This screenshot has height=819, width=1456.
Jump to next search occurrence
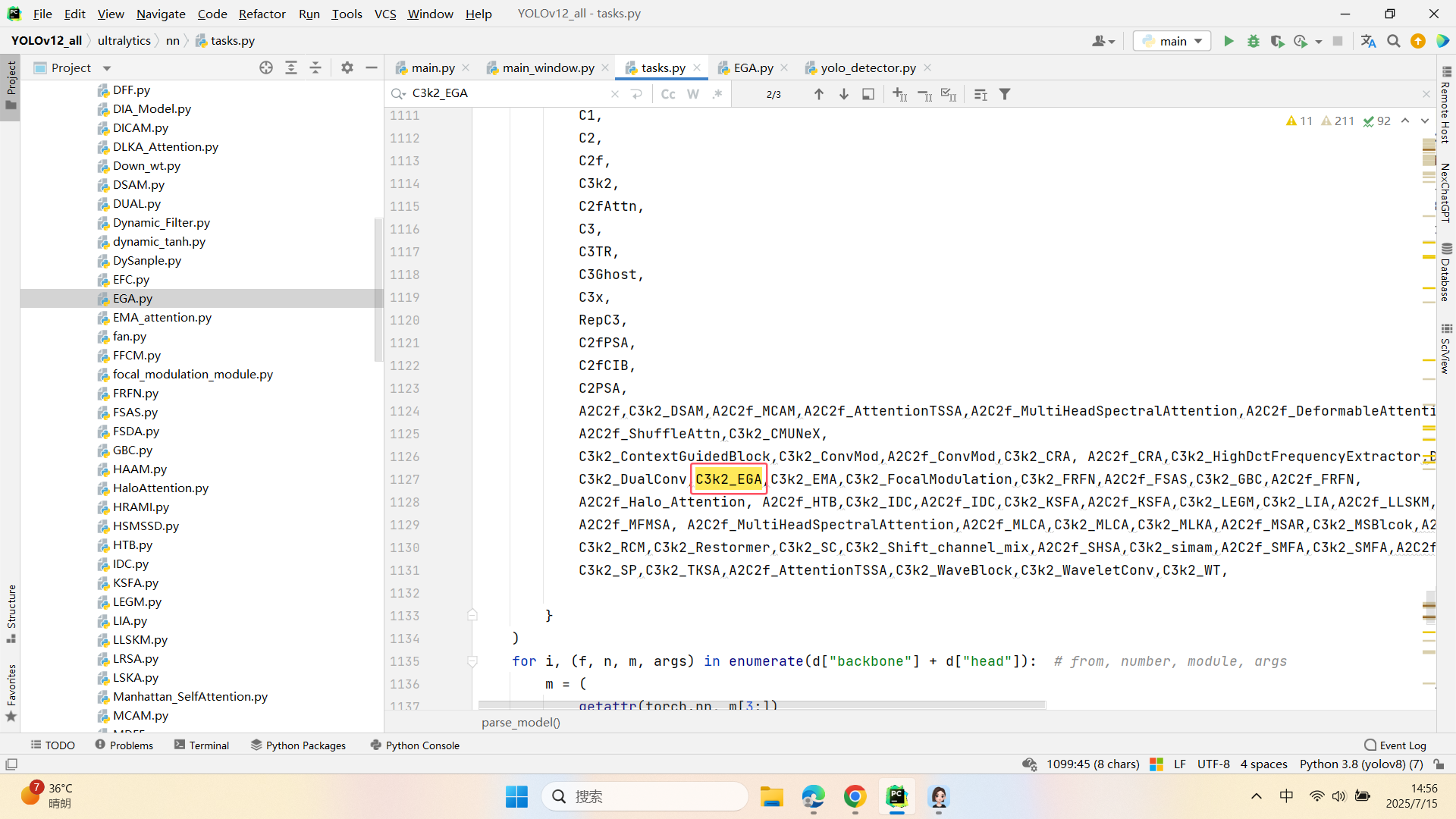coord(843,94)
